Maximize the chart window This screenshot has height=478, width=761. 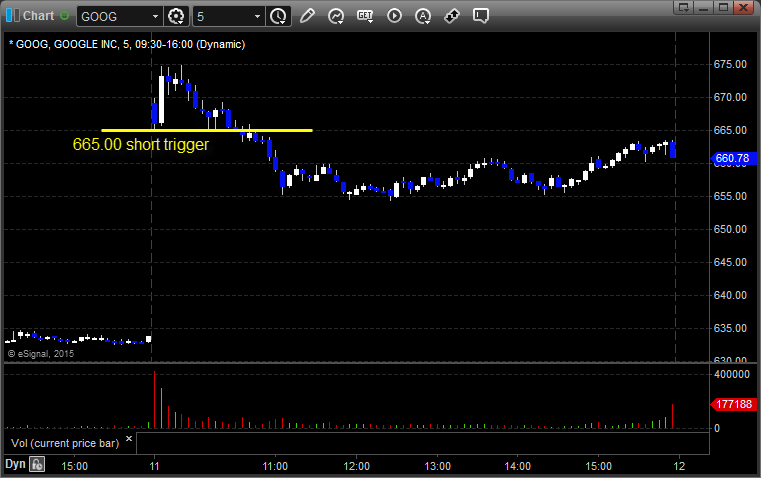pos(723,7)
